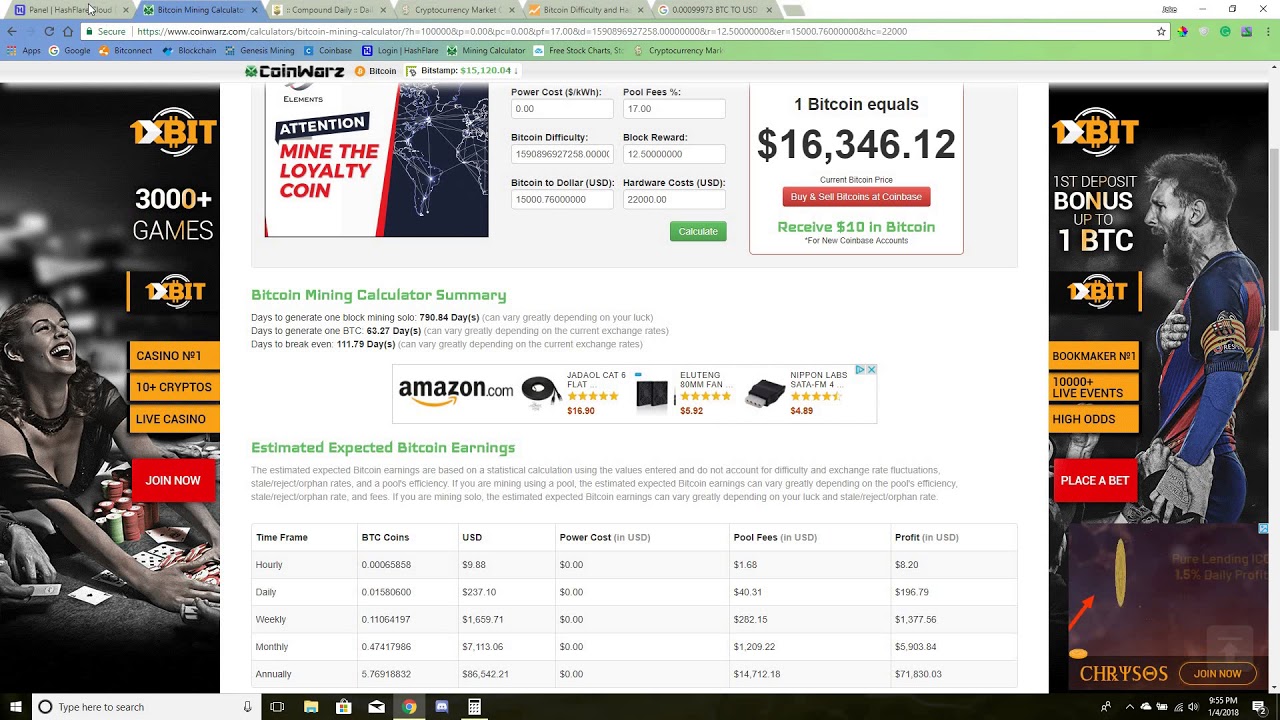Screen dimensions: 1280x720
Task: Open Task View on taskbar
Action: point(277,707)
